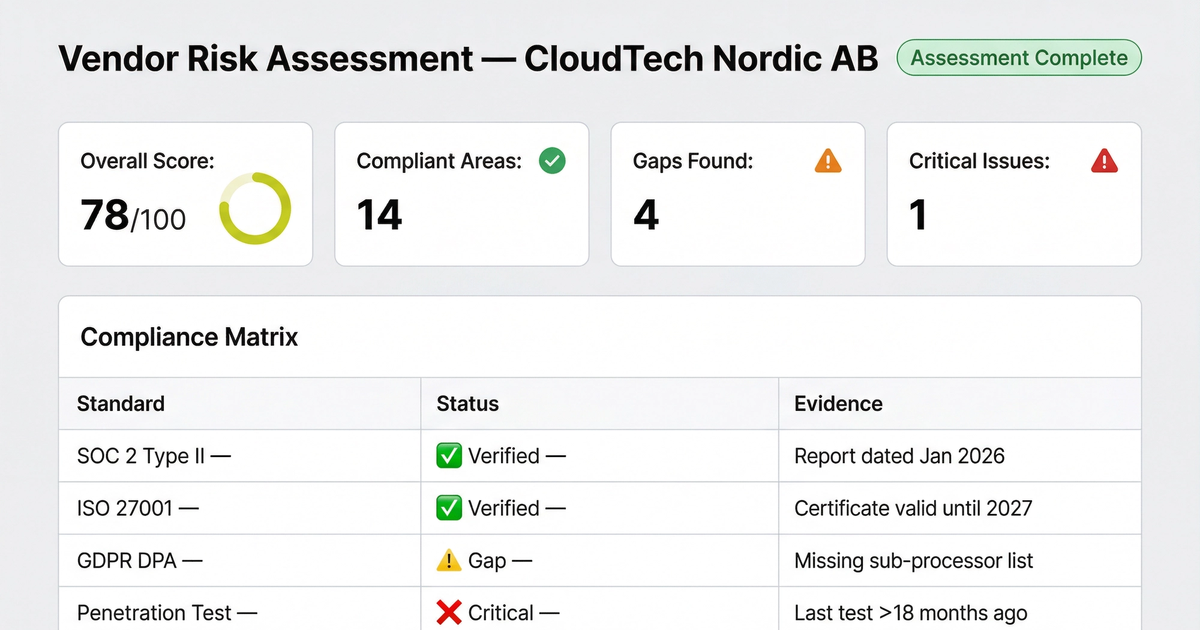
Task: Click the overall score donut chart
Action: click(255, 209)
